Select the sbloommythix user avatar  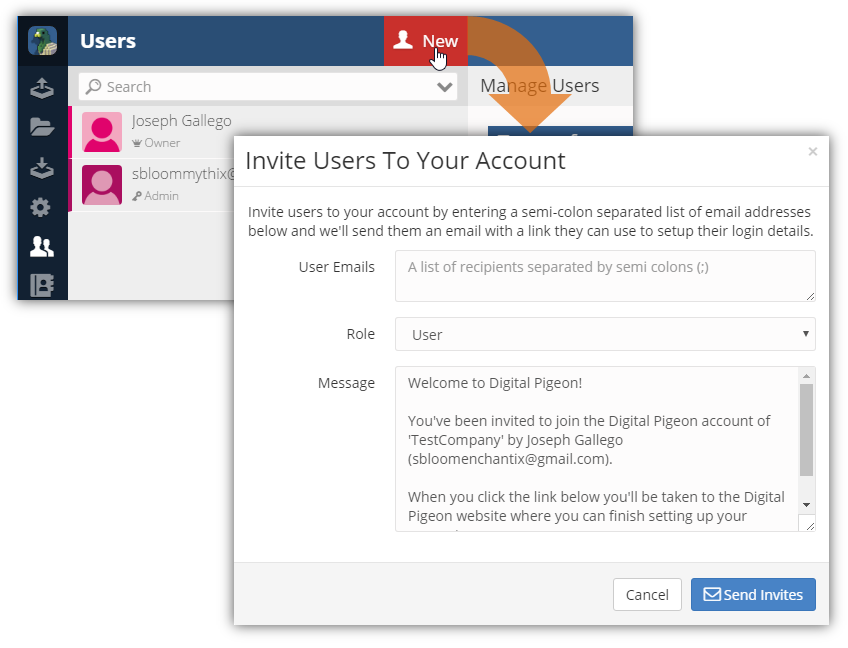click(102, 185)
